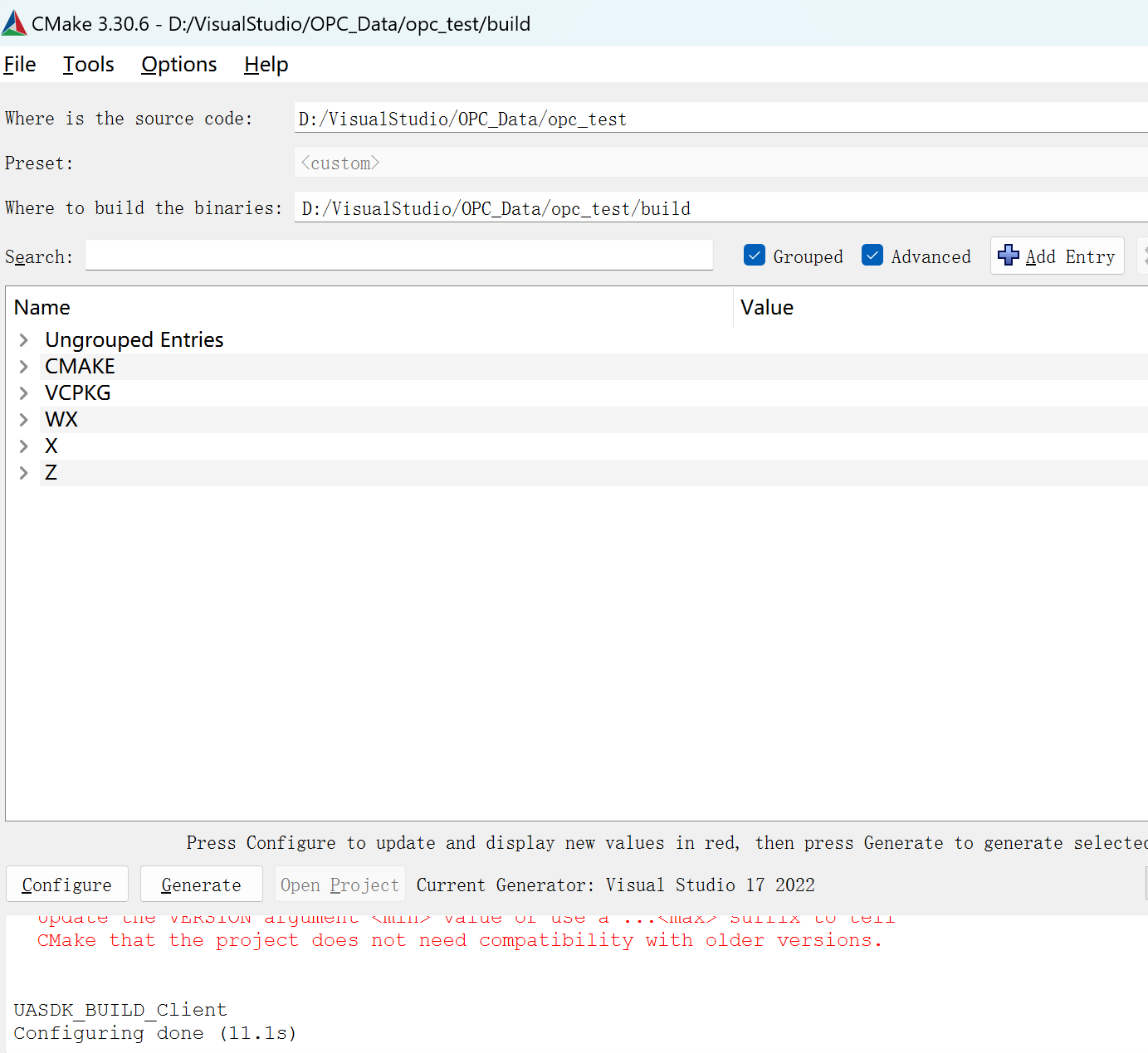Expand the WX group arrow

tap(23, 420)
